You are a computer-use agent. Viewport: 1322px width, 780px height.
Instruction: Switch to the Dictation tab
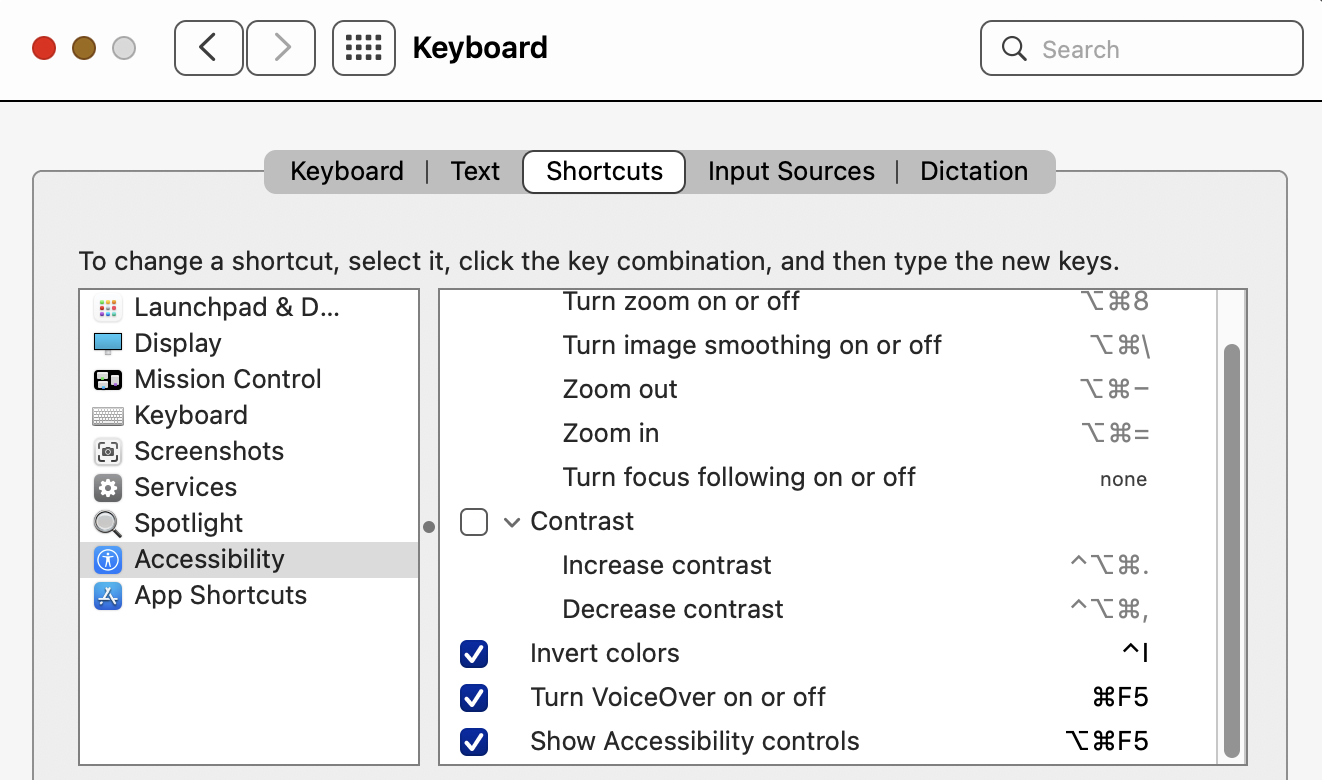(974, 172)
